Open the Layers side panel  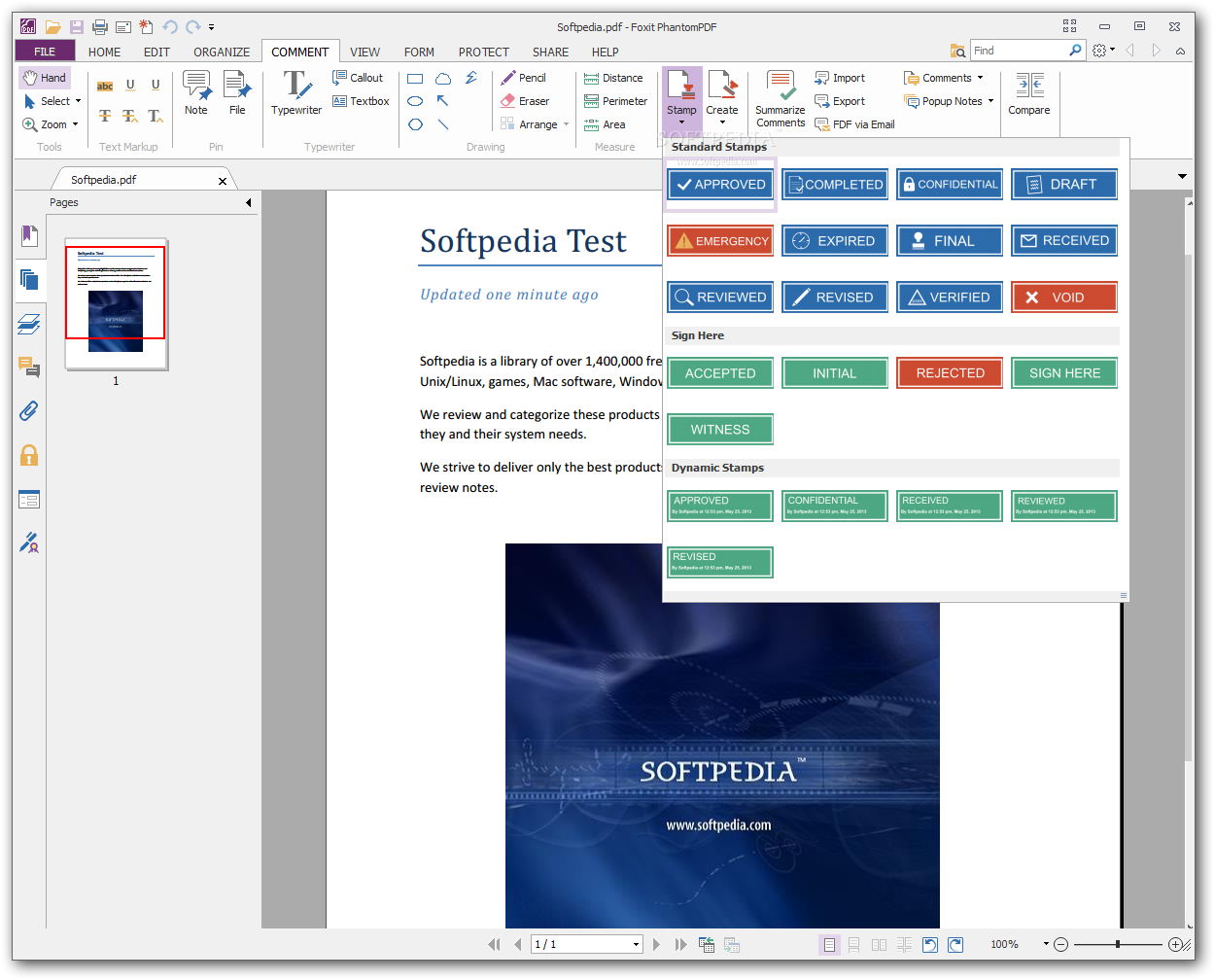point(29,324)
